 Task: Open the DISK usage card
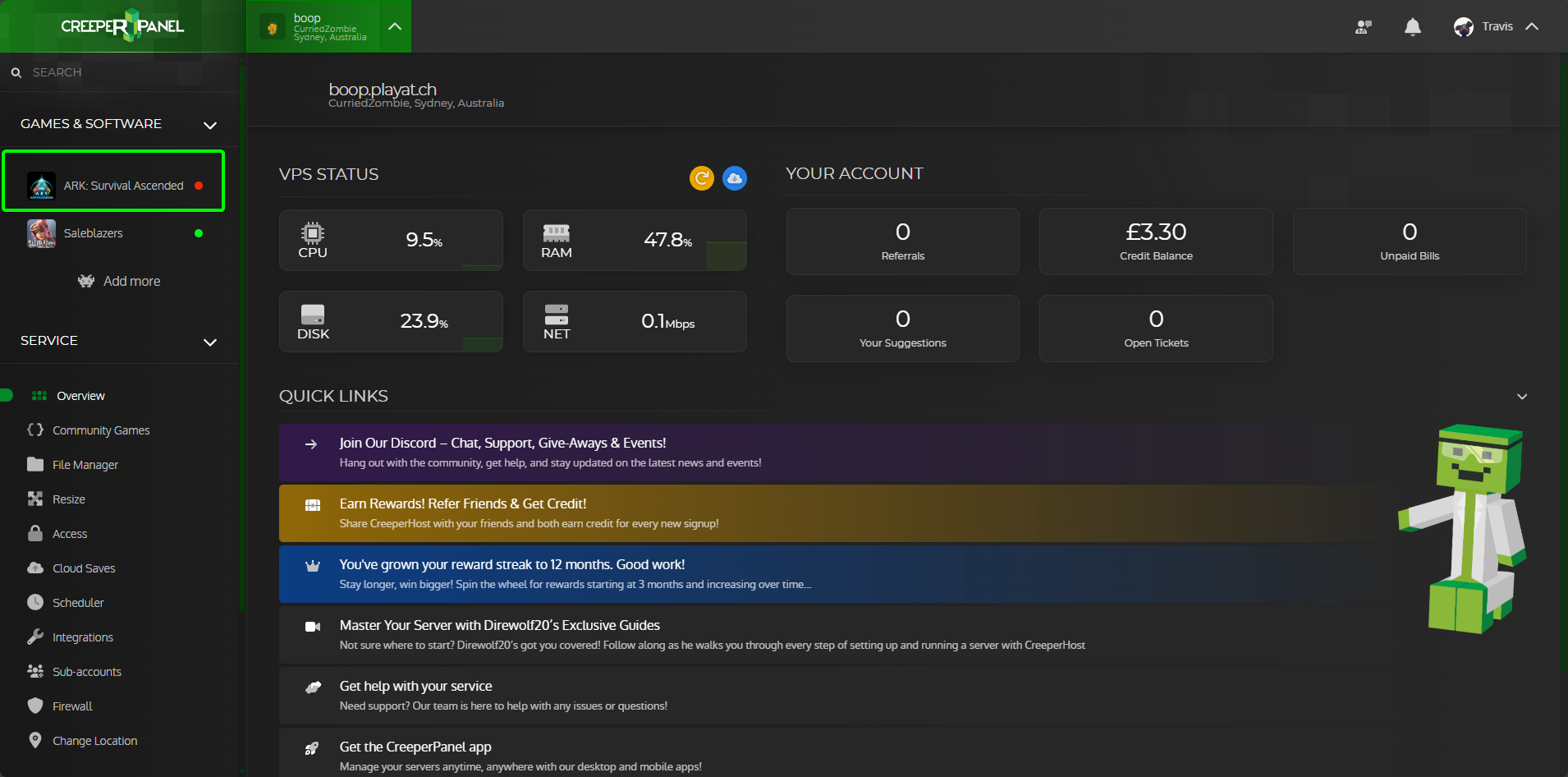[x=391, y=321]
